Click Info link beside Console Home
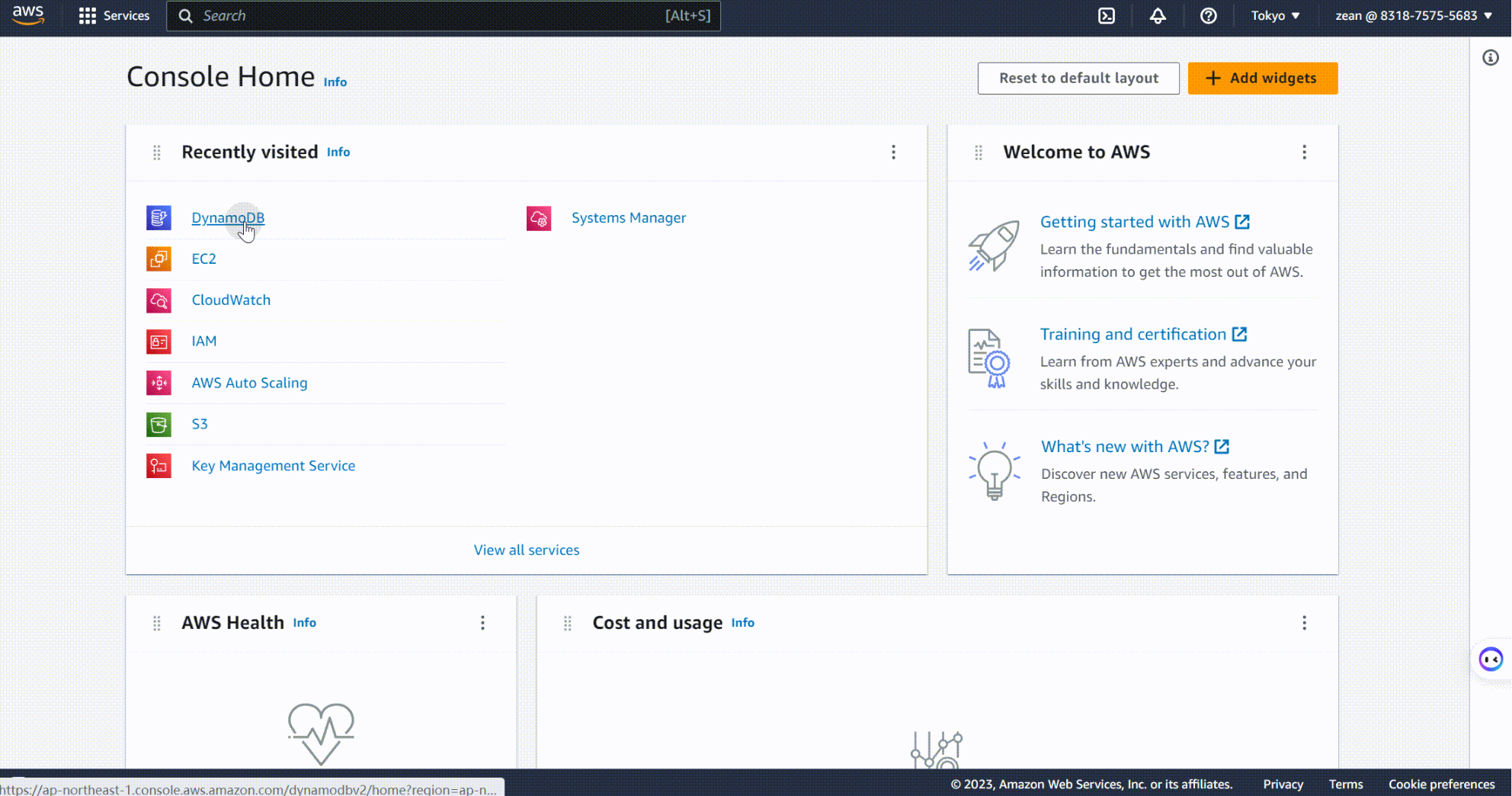 click(335, 82)
